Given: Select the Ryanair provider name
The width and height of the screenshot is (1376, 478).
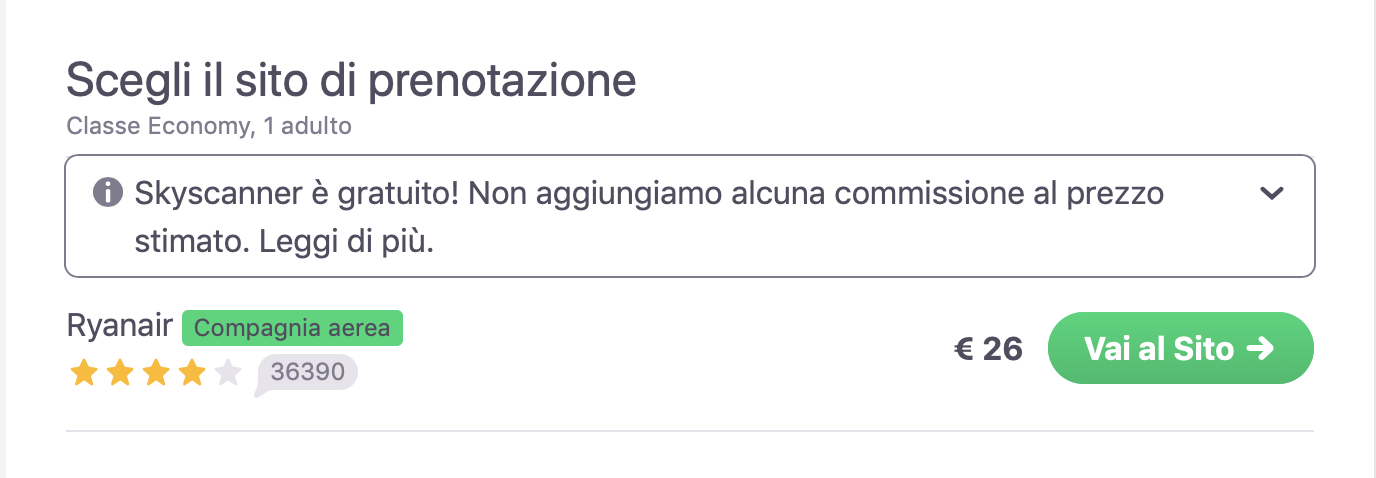Looking at the screenshot, I should pyautogui.click(x=120, y=326).
